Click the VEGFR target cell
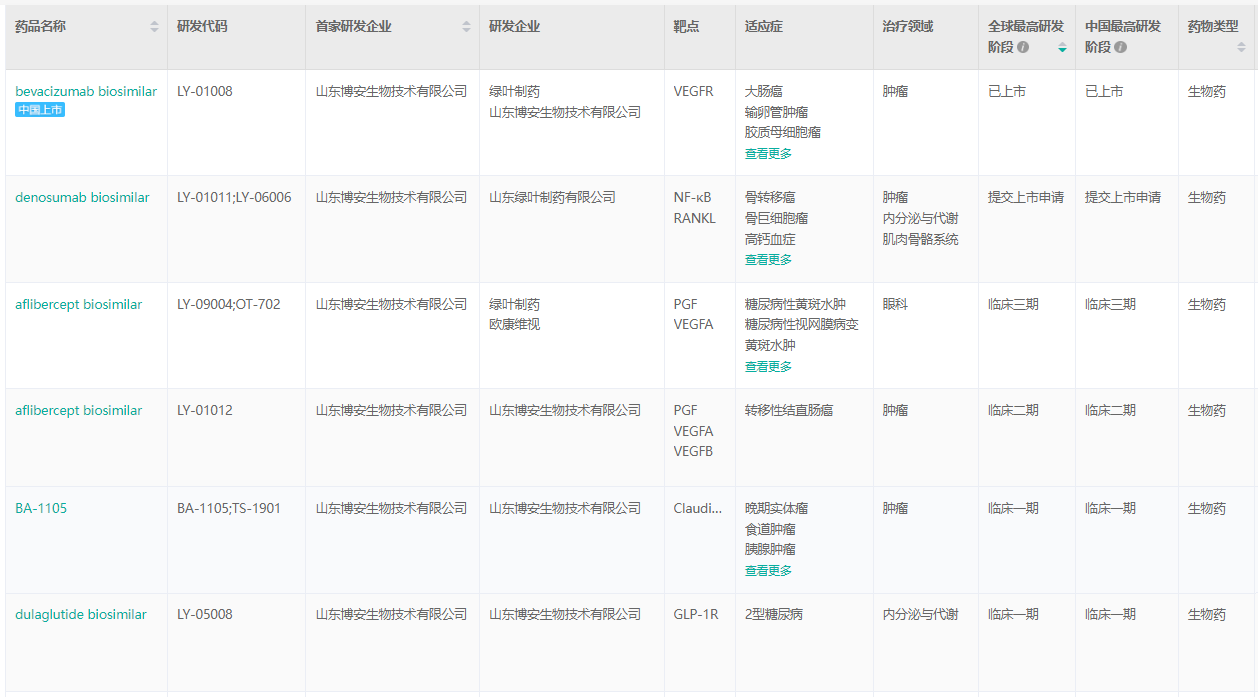 [x=694, y=91]
